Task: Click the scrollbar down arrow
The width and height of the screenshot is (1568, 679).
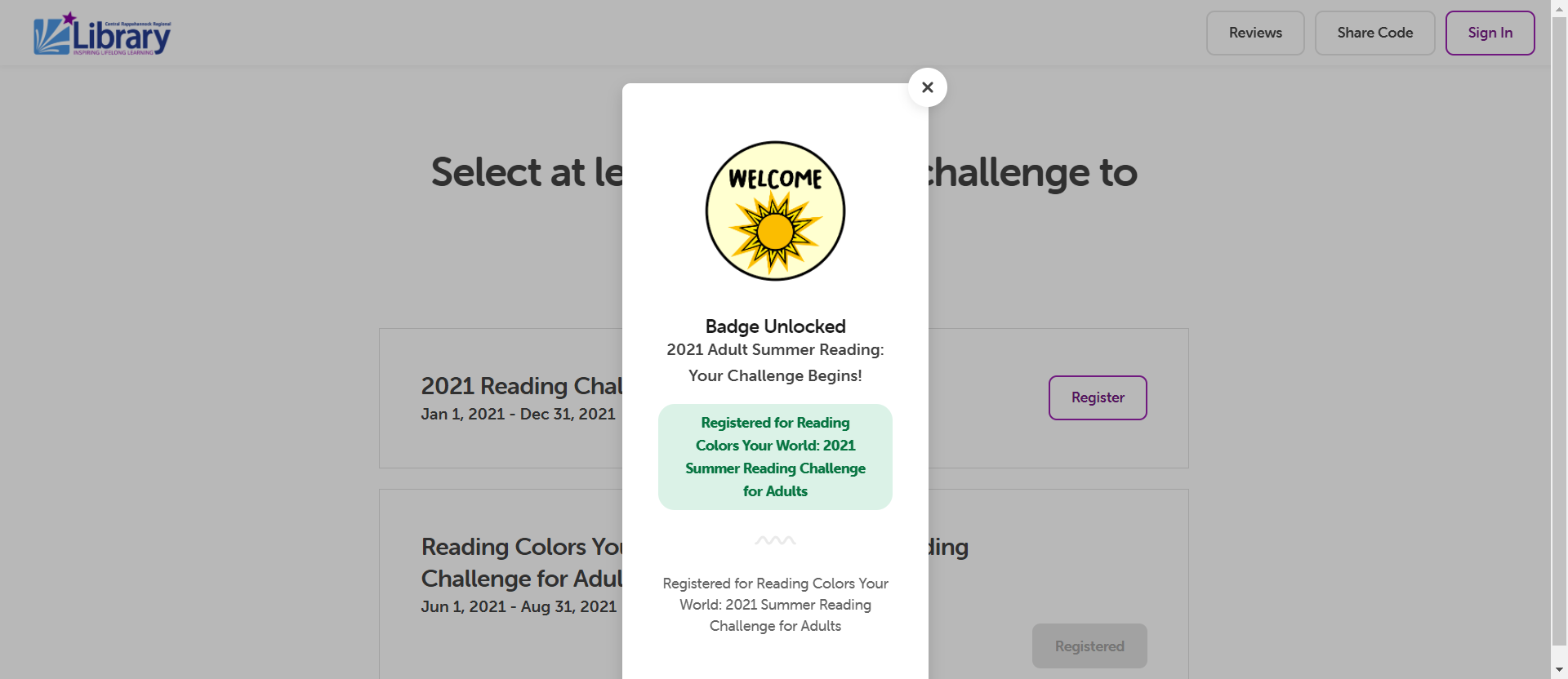Action: [x=1559, y=670]
